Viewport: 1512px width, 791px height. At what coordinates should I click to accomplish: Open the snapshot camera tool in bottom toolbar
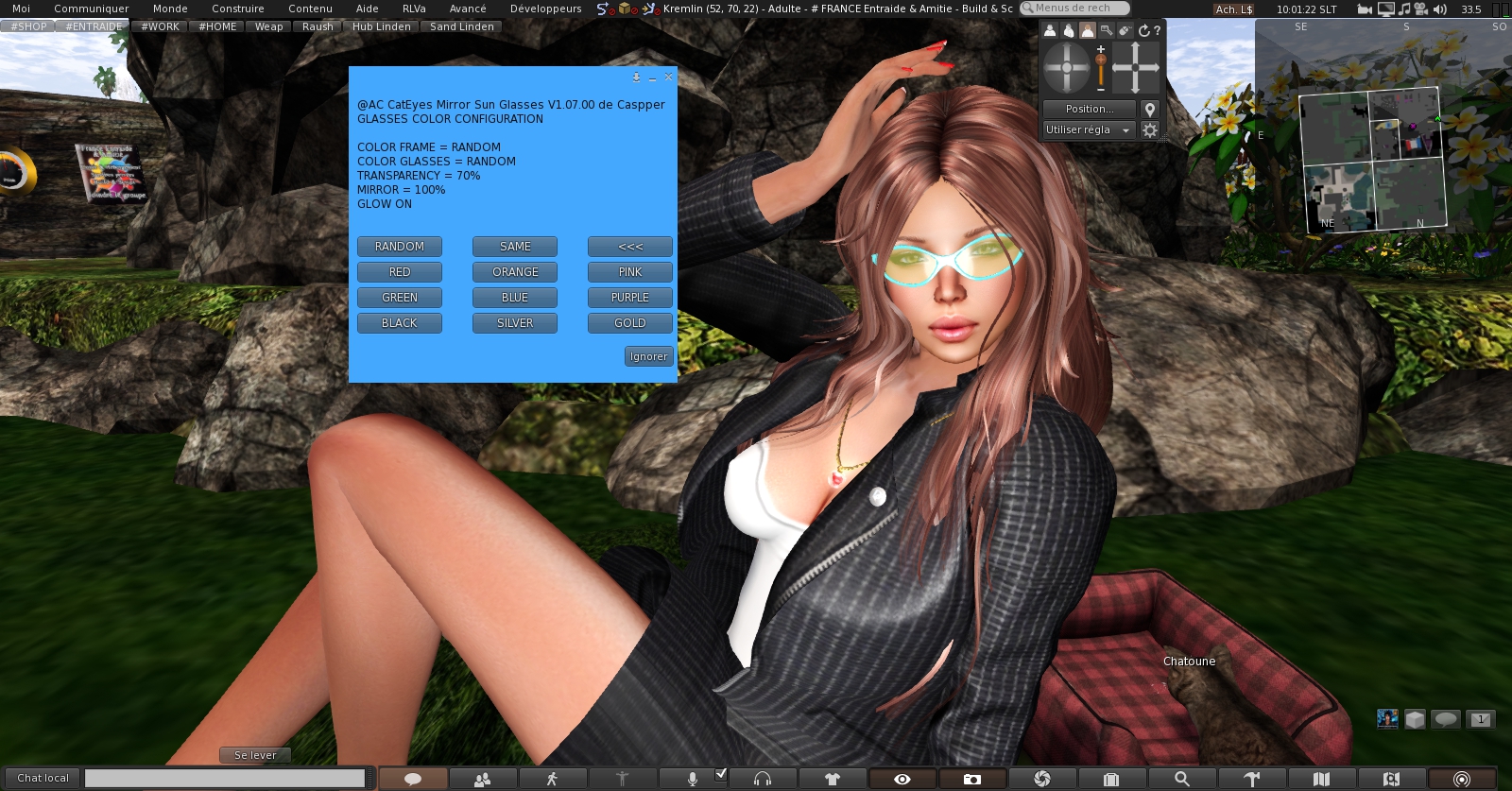971,779
